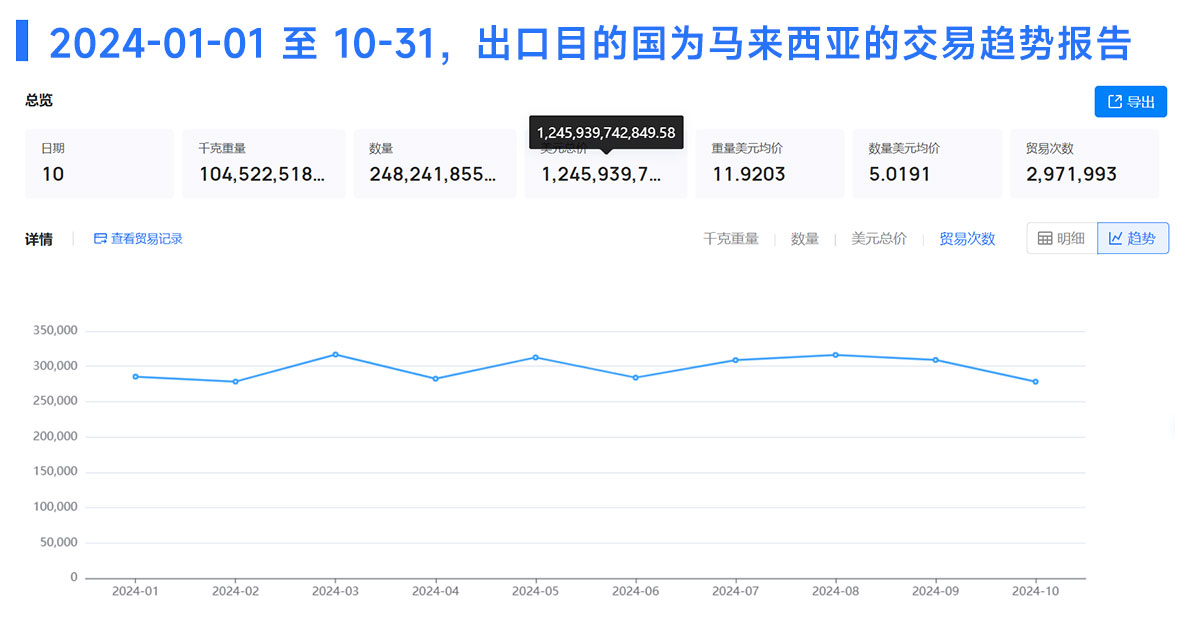
Task: Click the y-axis label 150,000
Action: (x=55, y=471)
